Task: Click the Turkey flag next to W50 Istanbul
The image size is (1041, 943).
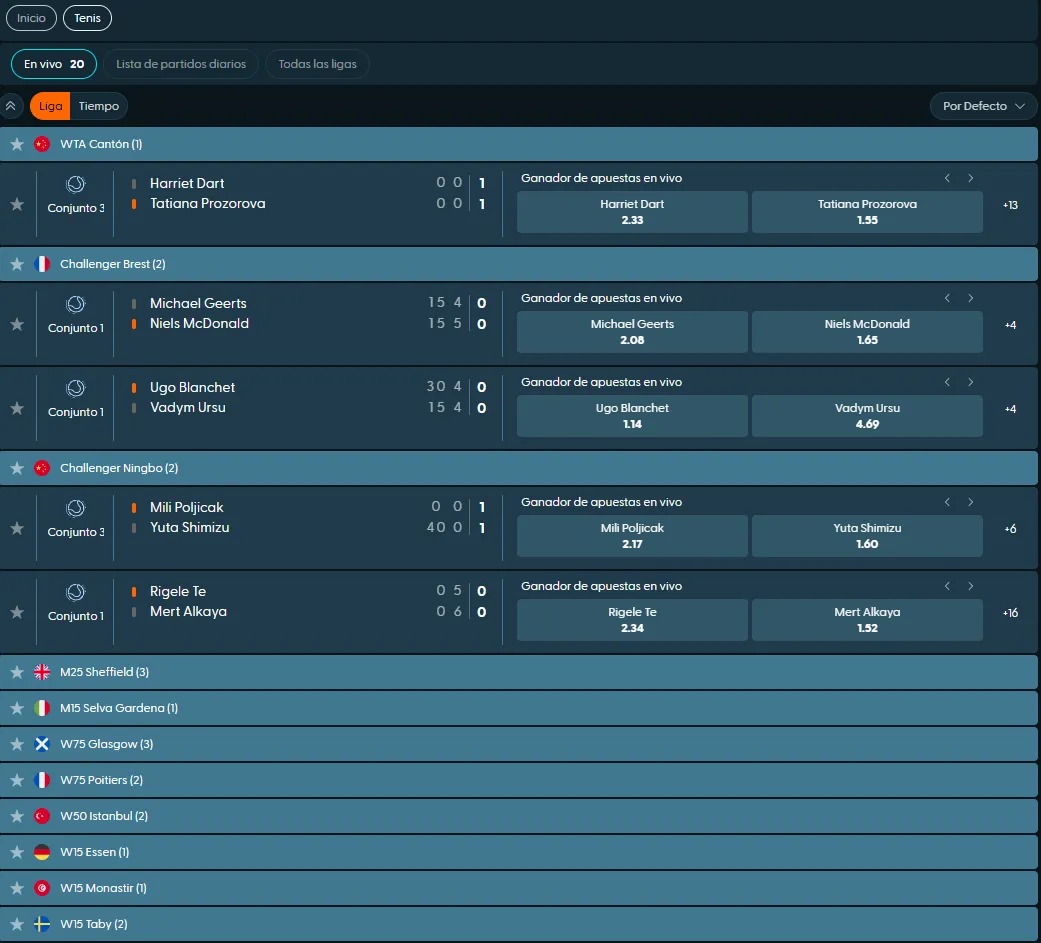Action: tap(42, 816)
